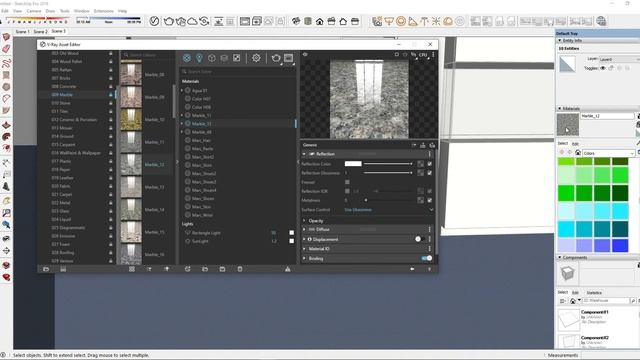Open the Lights category bulb icon
The height and width of the screenshot is (360, 640).
(199, 58)
